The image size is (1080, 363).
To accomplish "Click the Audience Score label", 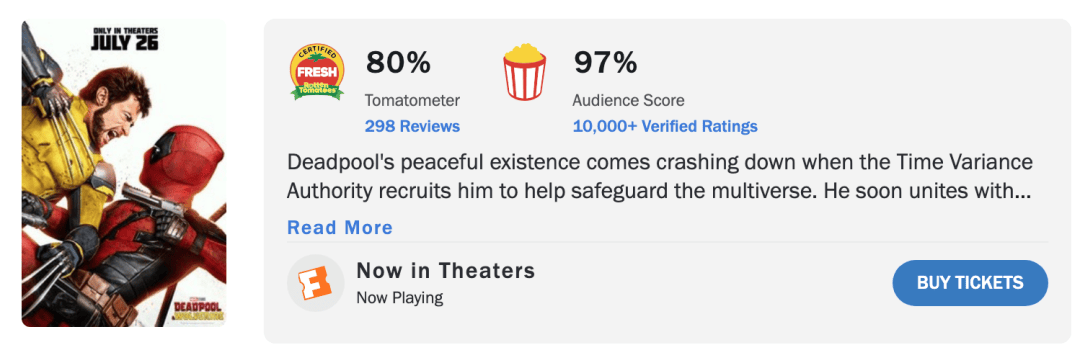I will click(628, 101).
